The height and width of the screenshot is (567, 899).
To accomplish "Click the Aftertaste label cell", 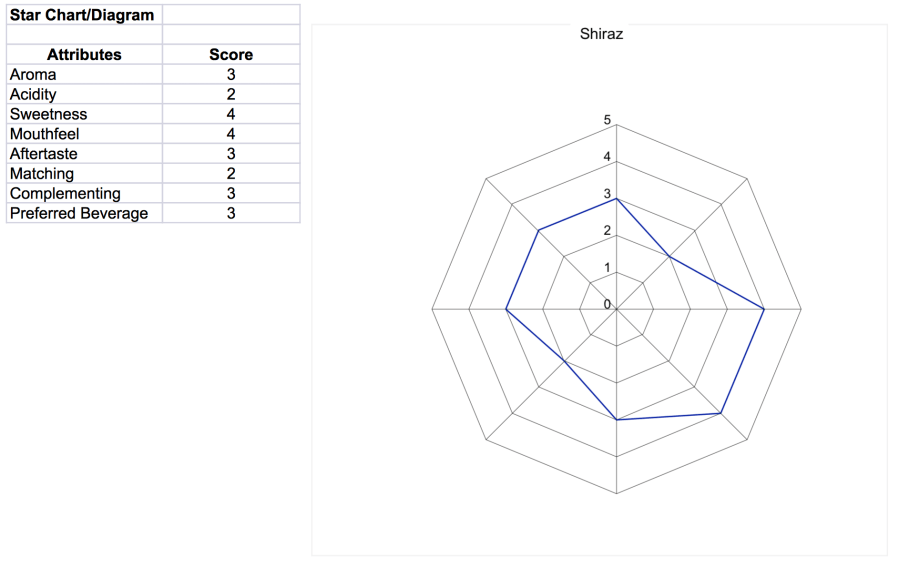I will pyautogui.click(x=84, y=154).
